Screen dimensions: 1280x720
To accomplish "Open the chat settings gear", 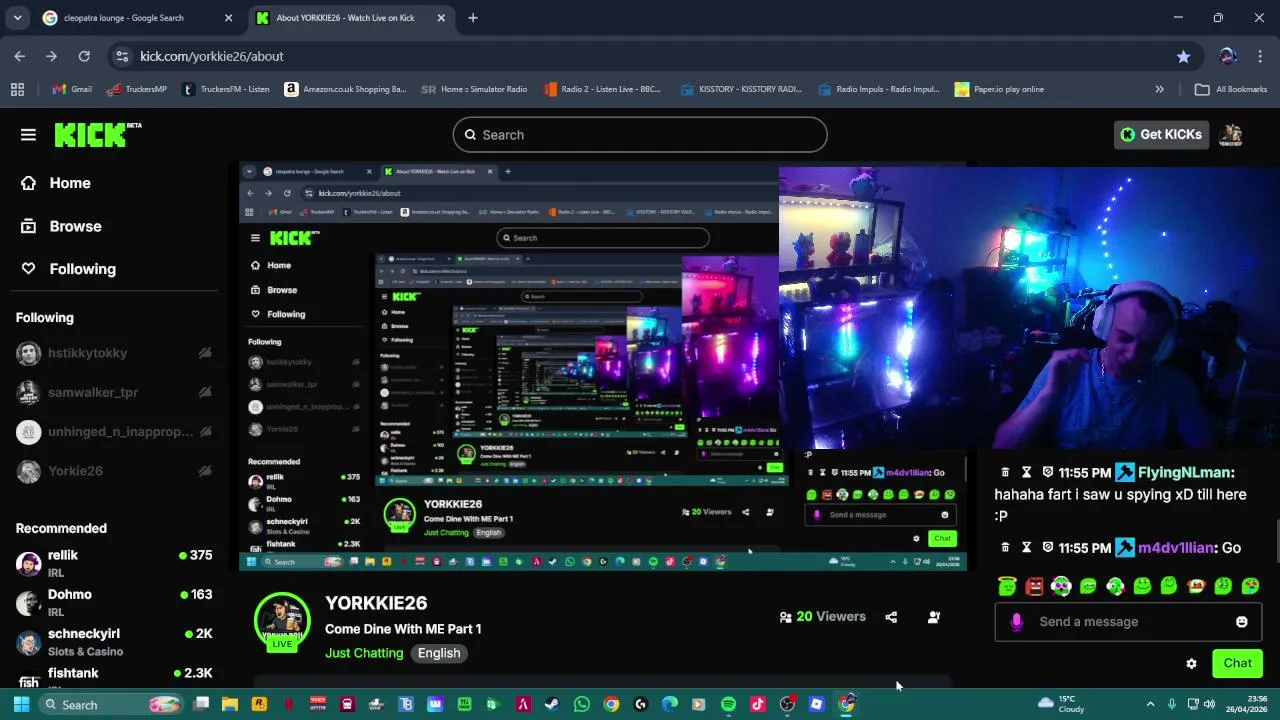I will (x=1191, y=663).
